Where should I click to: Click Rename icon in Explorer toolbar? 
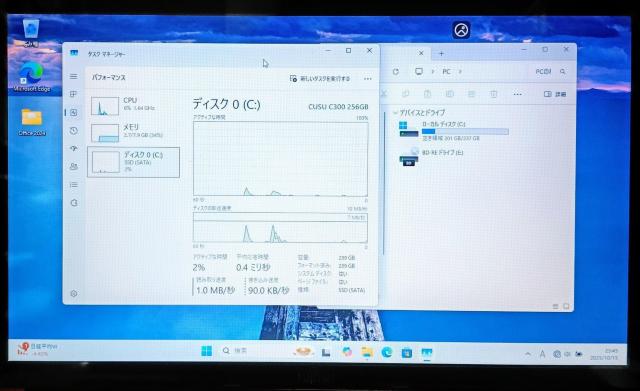(449, 94)
